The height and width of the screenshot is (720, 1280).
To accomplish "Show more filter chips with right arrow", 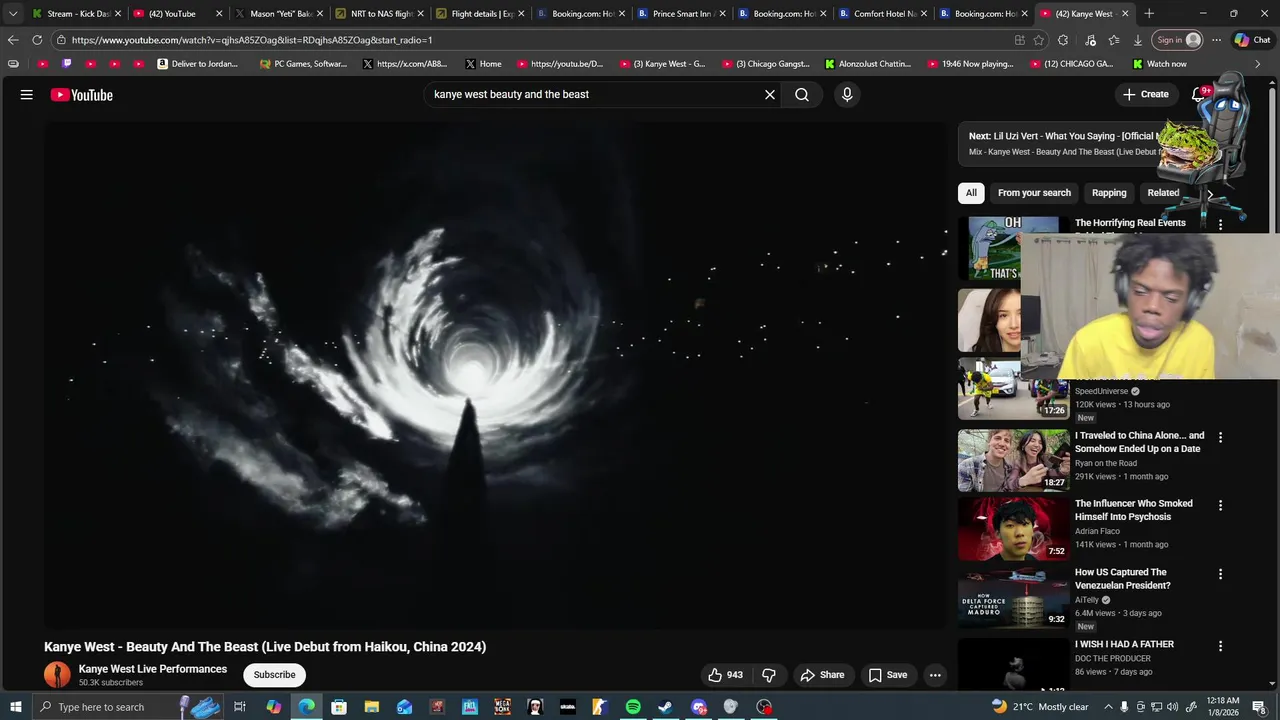I will pyautogui.click(x=1210, y=194).
